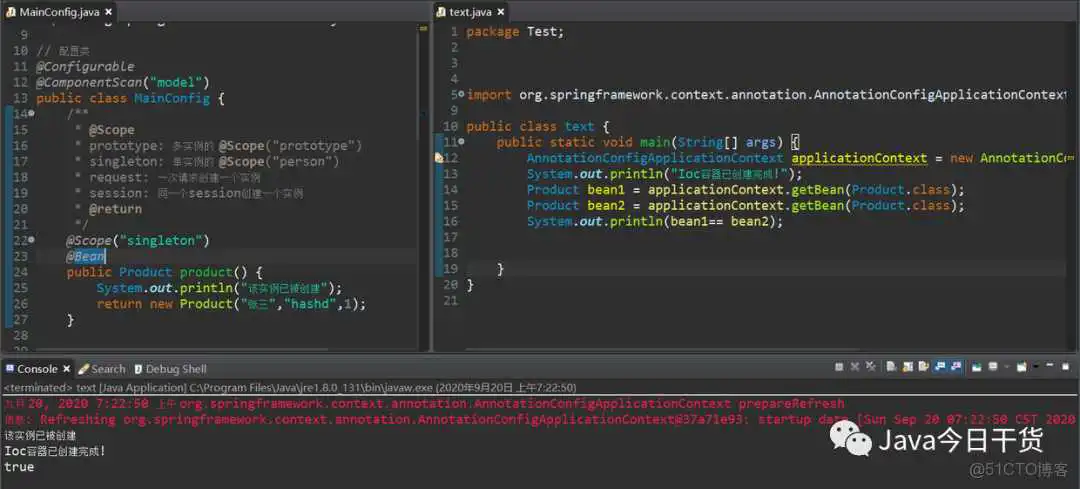Open the Debug Shell view tab
This screenshot has height=489, width=1080.
tap(170, 369)
